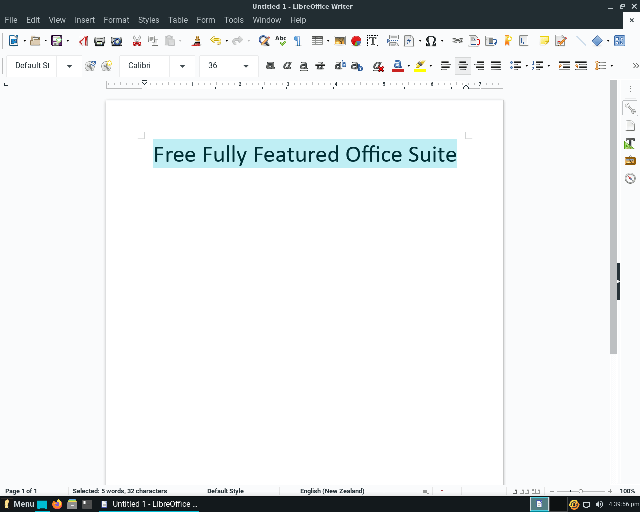Insert a field with the field icon
Viewport: 640px width, 512px height.
(x=409, y=41)
